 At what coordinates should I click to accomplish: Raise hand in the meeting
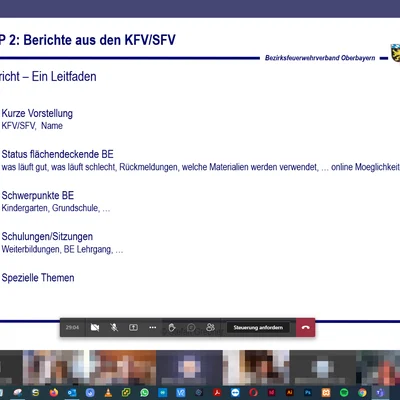click(x=172, y=327)
